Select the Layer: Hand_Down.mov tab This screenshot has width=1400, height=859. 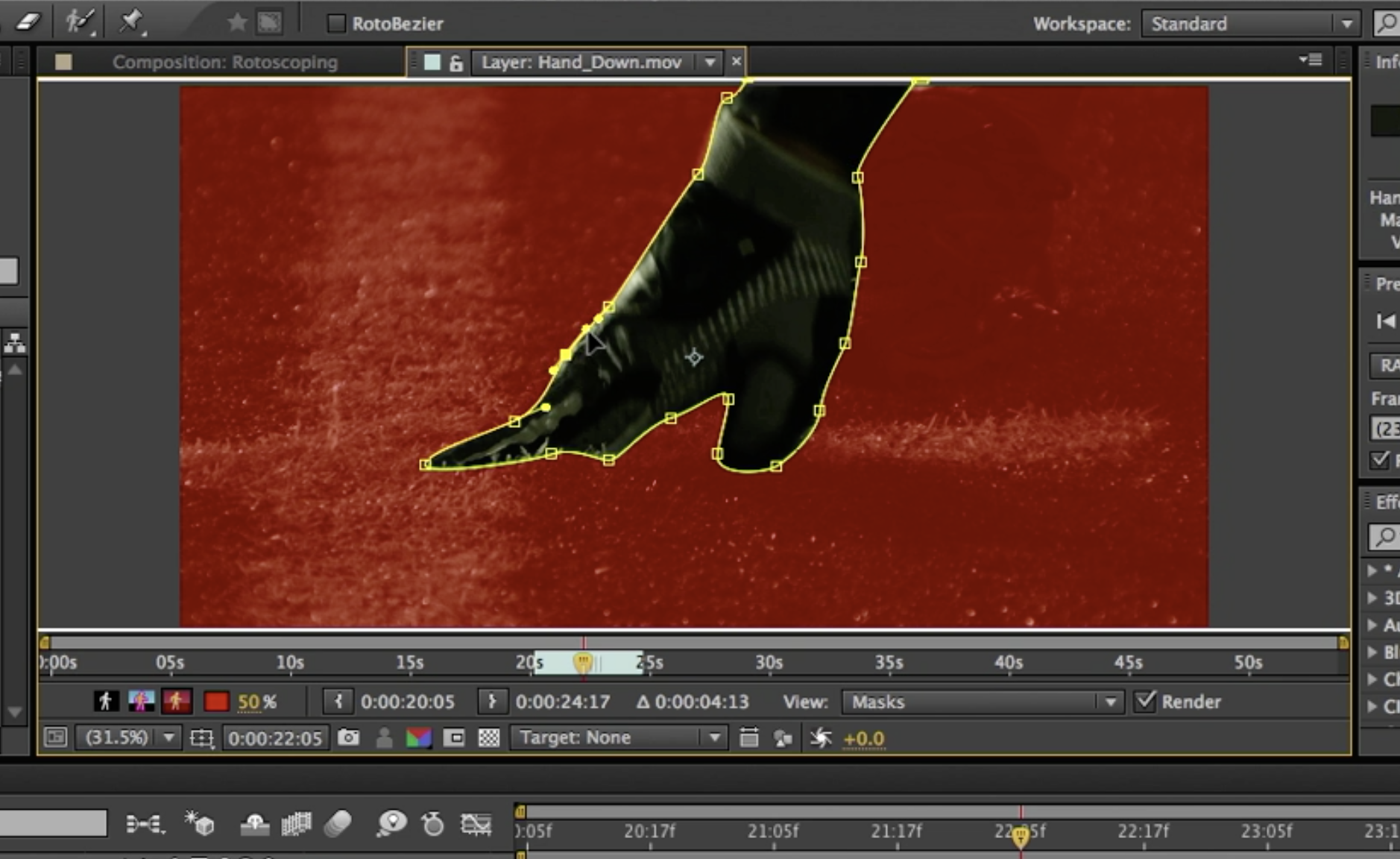[581, 62]
